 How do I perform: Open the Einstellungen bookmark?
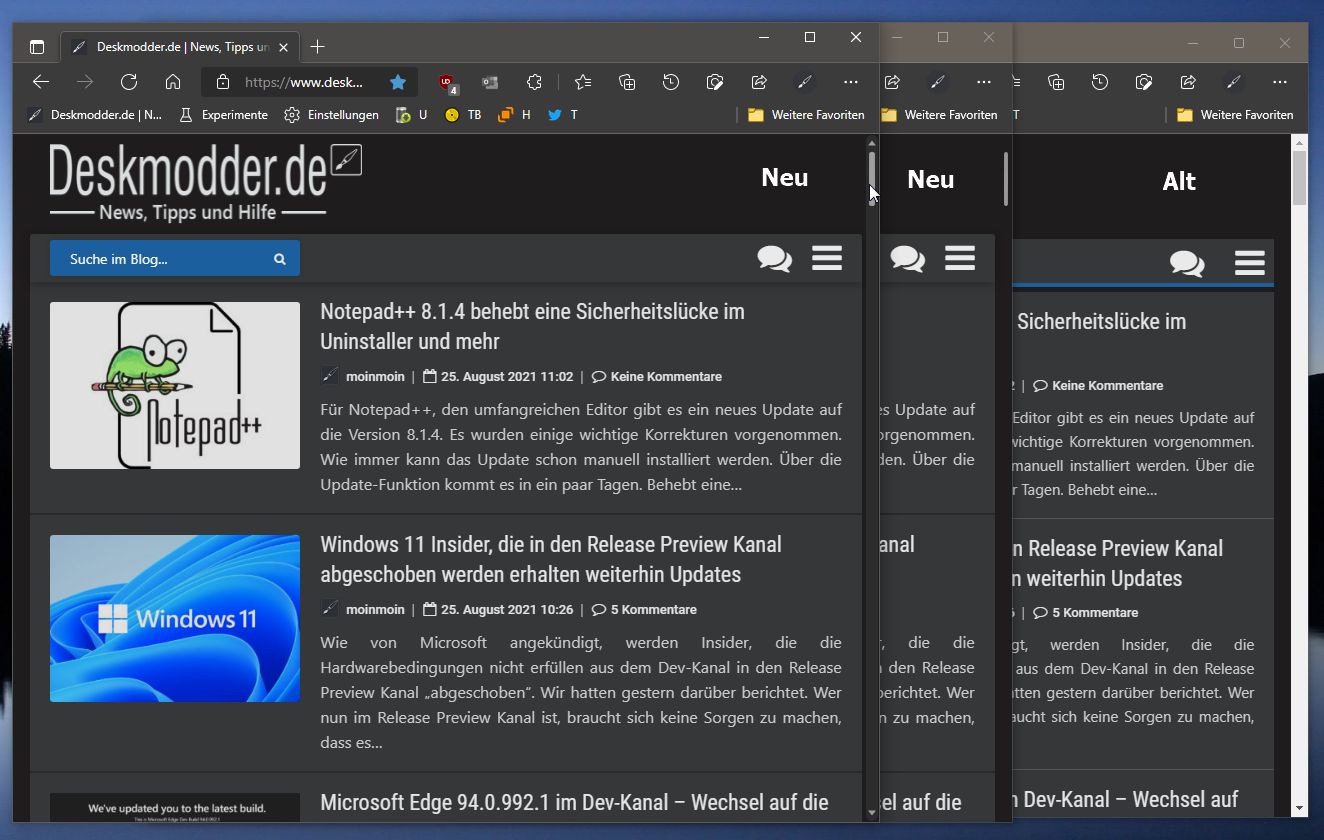click(x=331, y=115)
